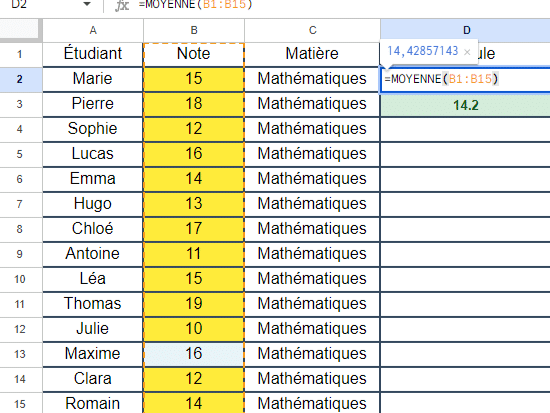Click Maxime's unhighlighted note 16
This screenshot has width=550, height=413.
click(194, 354)
